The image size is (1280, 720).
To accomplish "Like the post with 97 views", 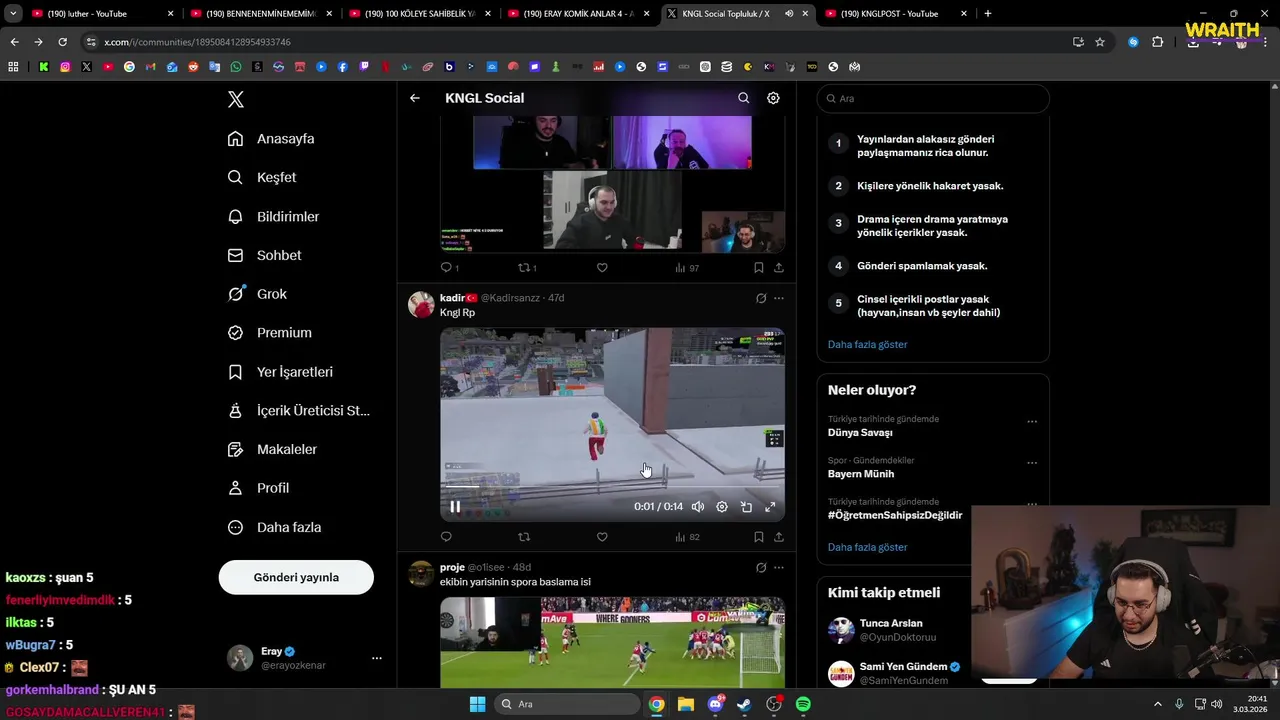I will (x=602, y=268).
